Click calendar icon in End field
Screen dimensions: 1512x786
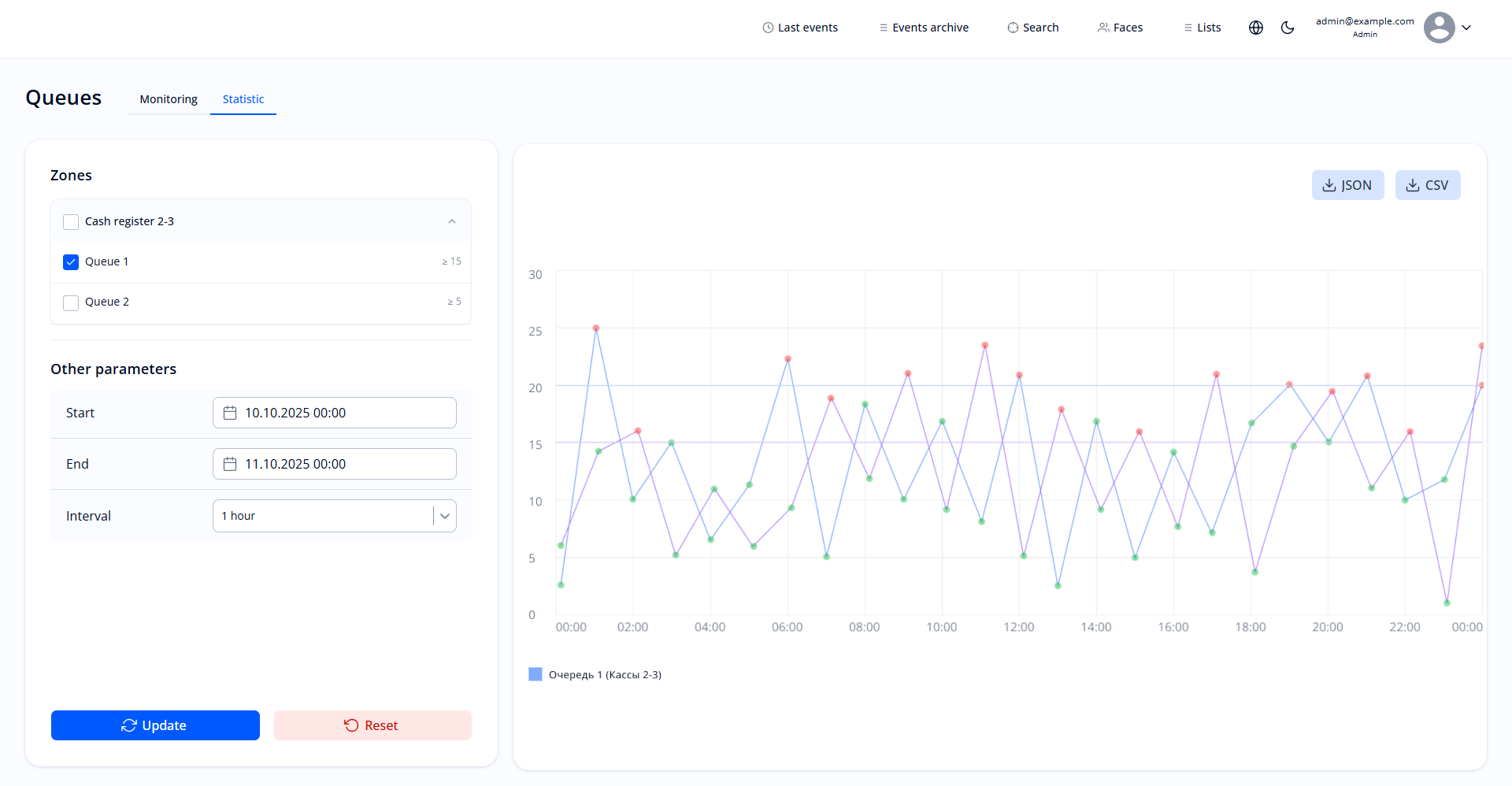click(x=230, y=464)
